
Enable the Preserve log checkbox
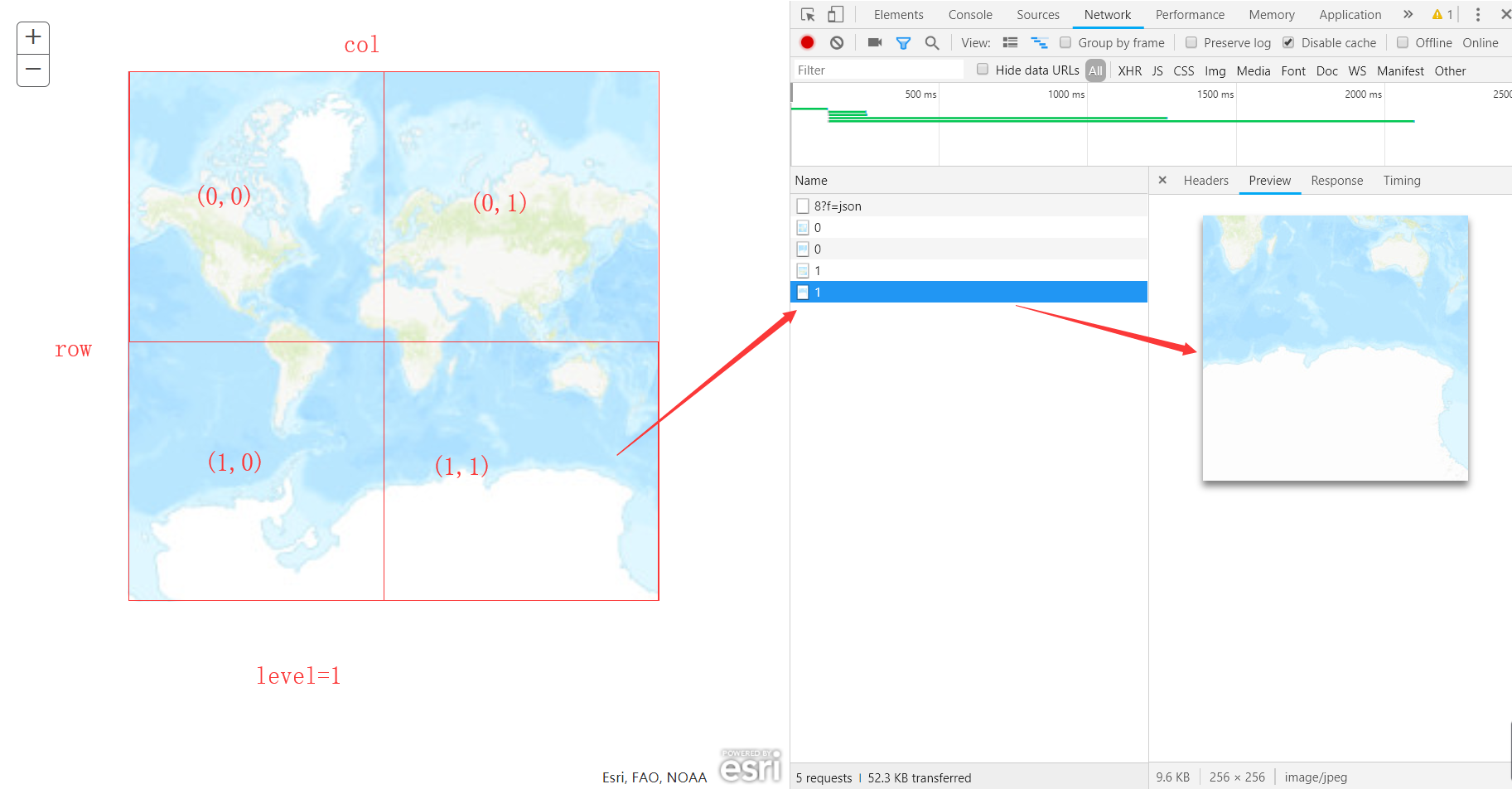[1191, 42]
